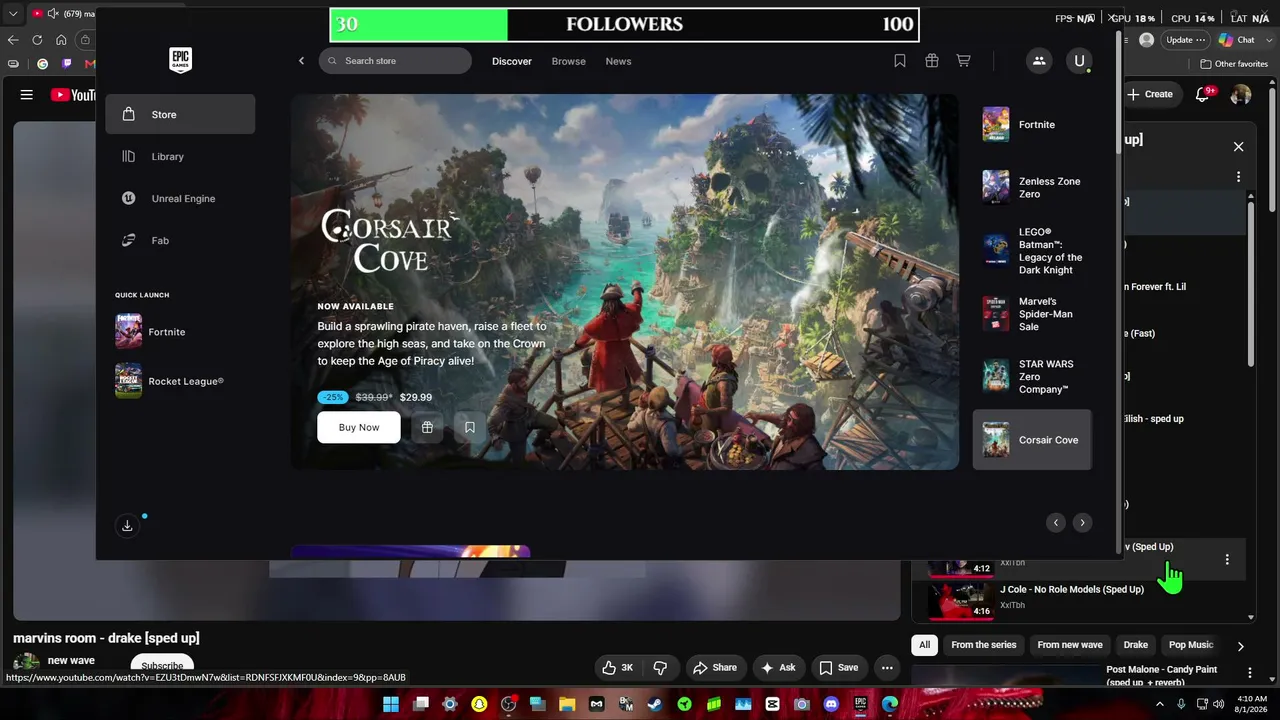
Task: Add Corsair Cove to wishlist
Action: click(x=470, y=427)
